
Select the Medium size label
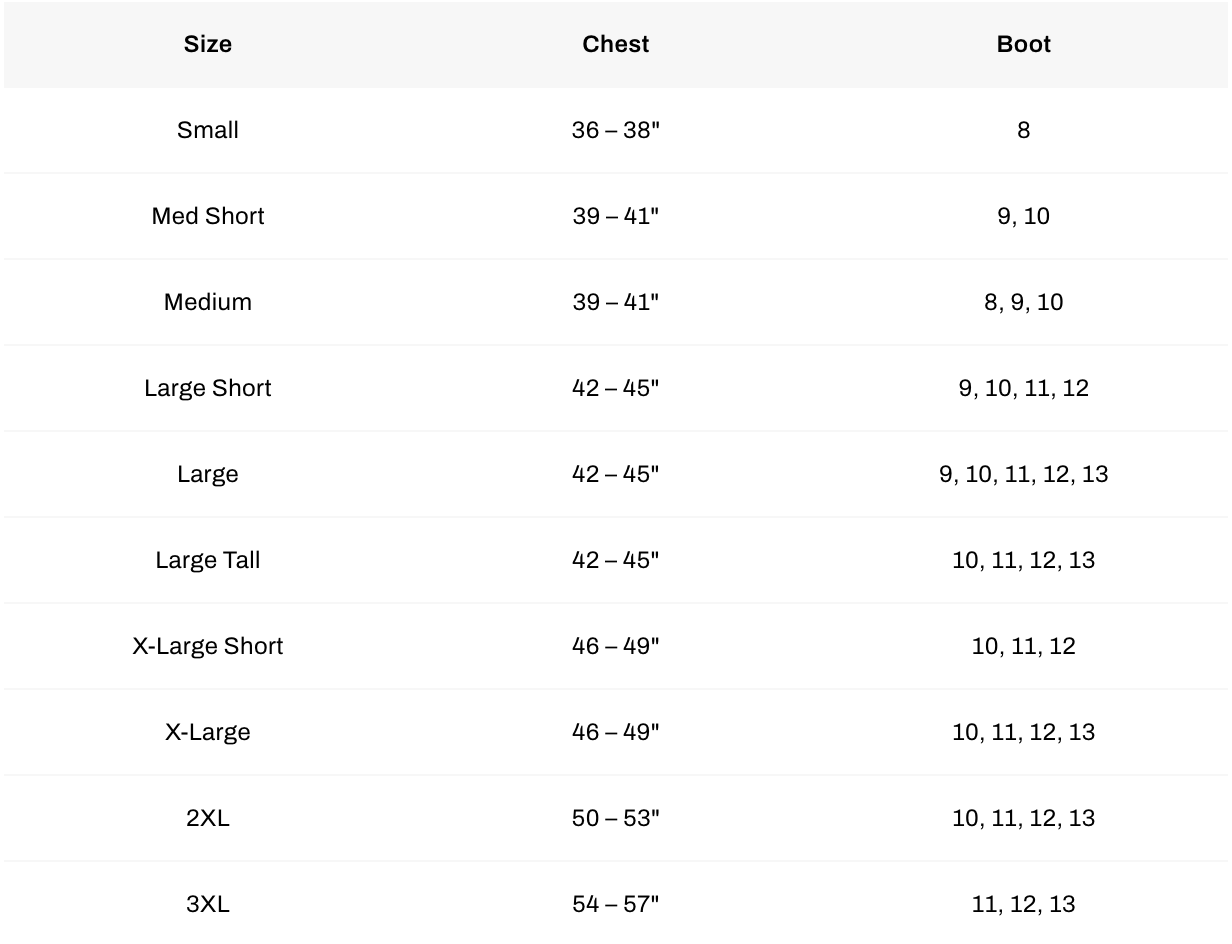pyautogui.click(x=208, y=302)
